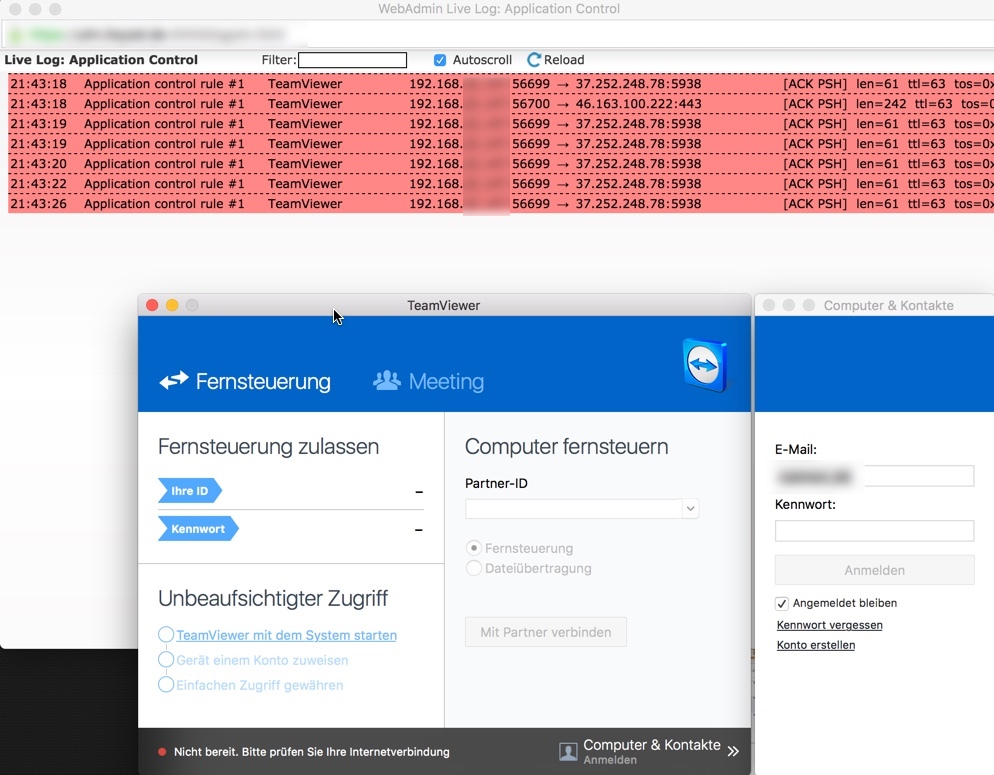Click the Filter input field
The image size is (994, 775).
pyautogui.click(x=352, y=60)
